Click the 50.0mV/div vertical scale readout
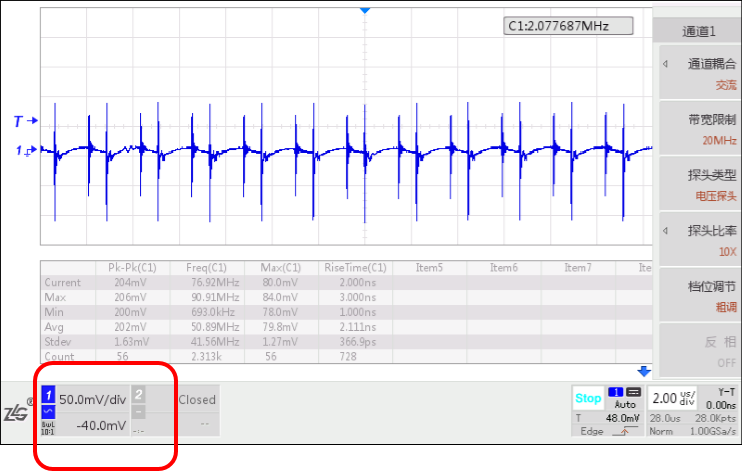This screenshot has height=471, width=742. point(92,399)
